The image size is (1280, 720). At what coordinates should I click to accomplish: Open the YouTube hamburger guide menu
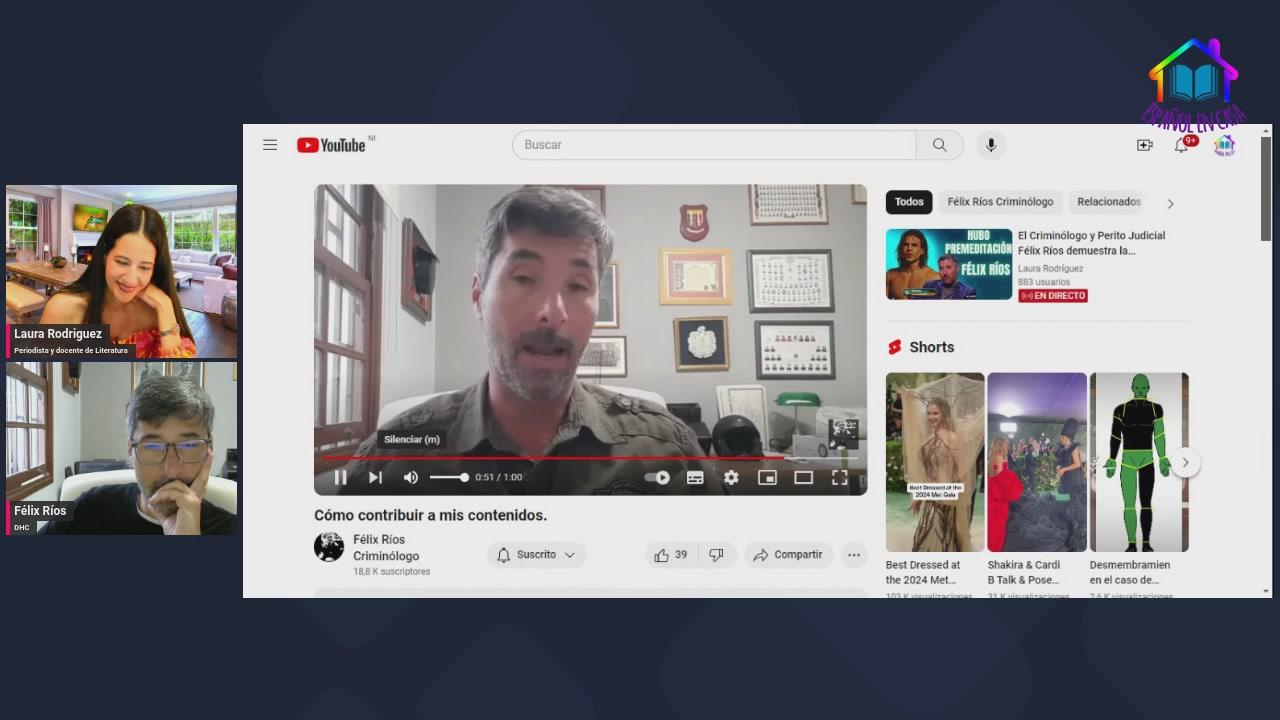click(x=270, y=145)
